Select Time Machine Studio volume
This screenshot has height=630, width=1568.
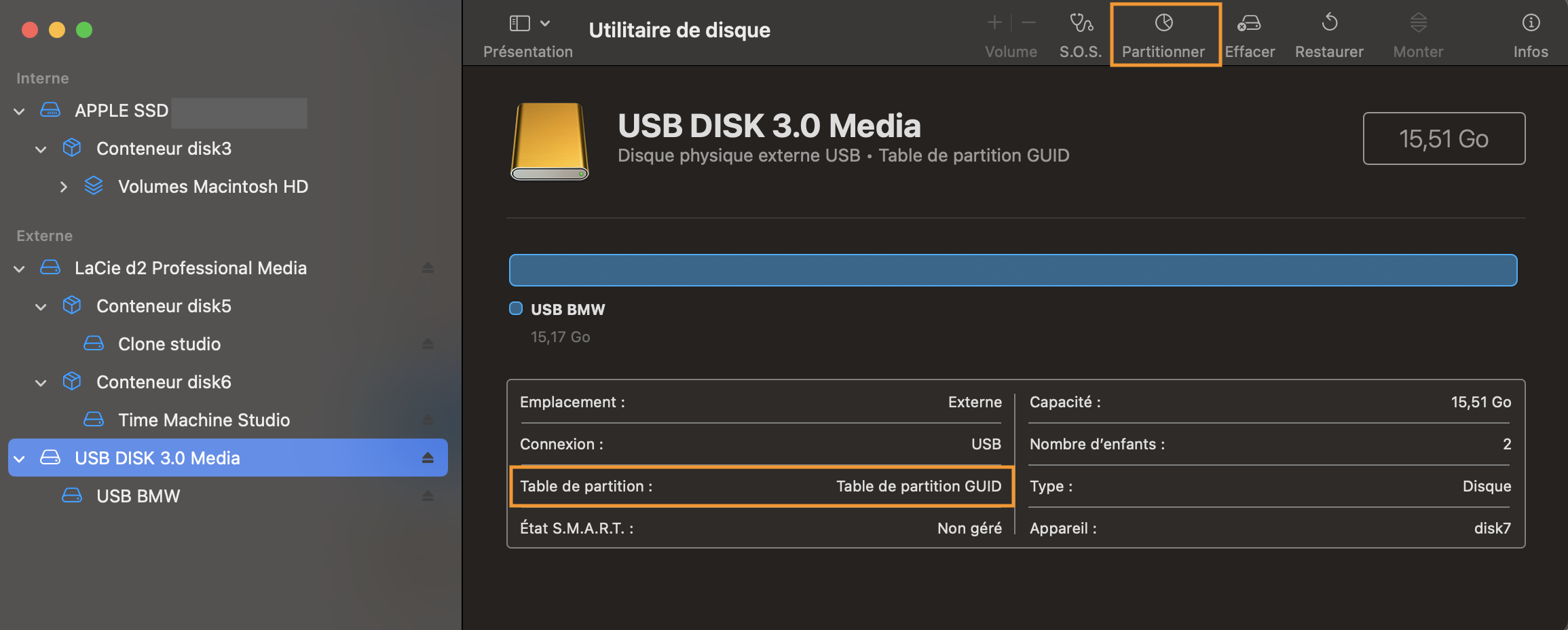point(204,420)
